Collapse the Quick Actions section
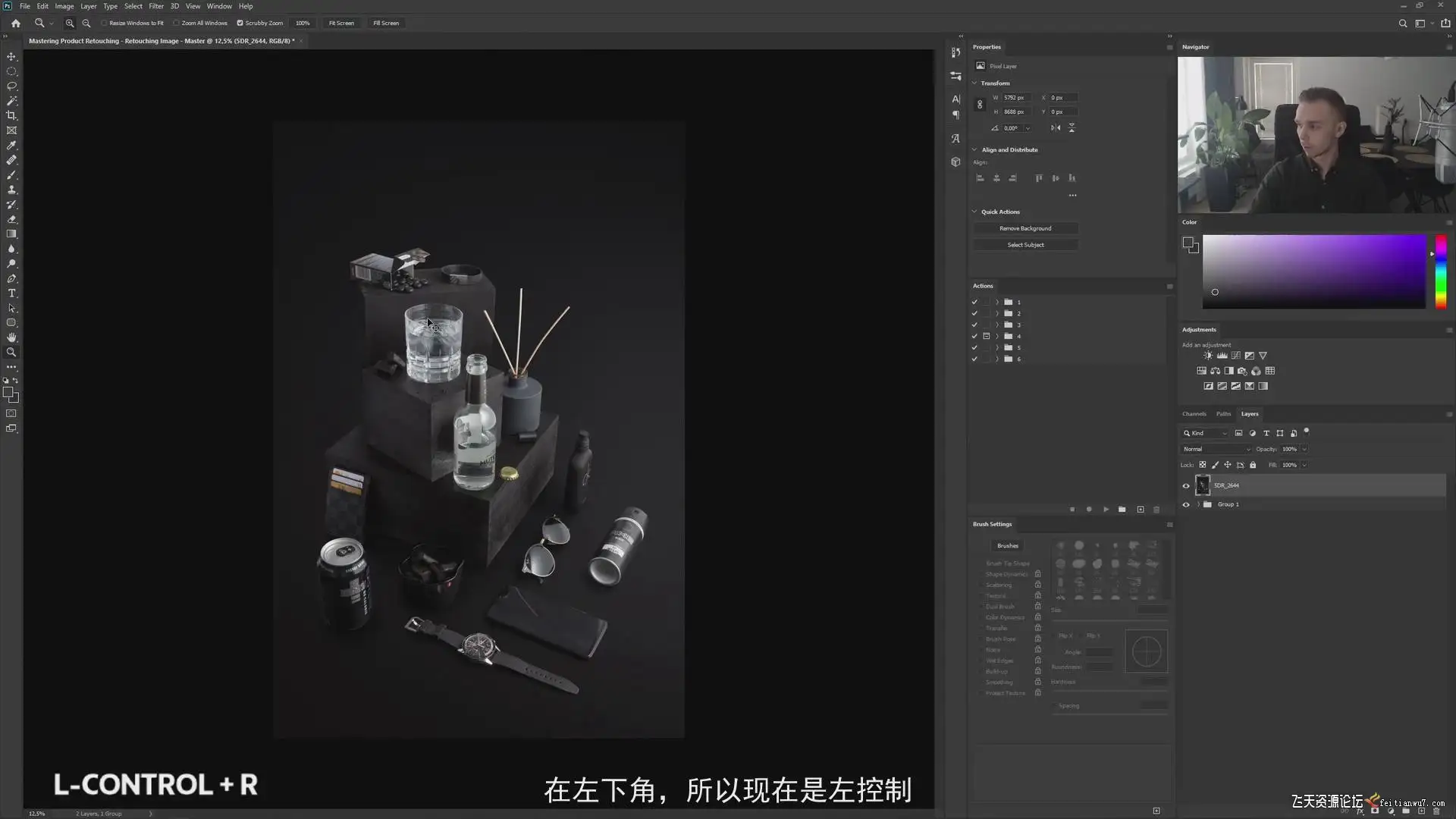The width and height of the screenshot is (1456, 819). click(x=974, y=212)
